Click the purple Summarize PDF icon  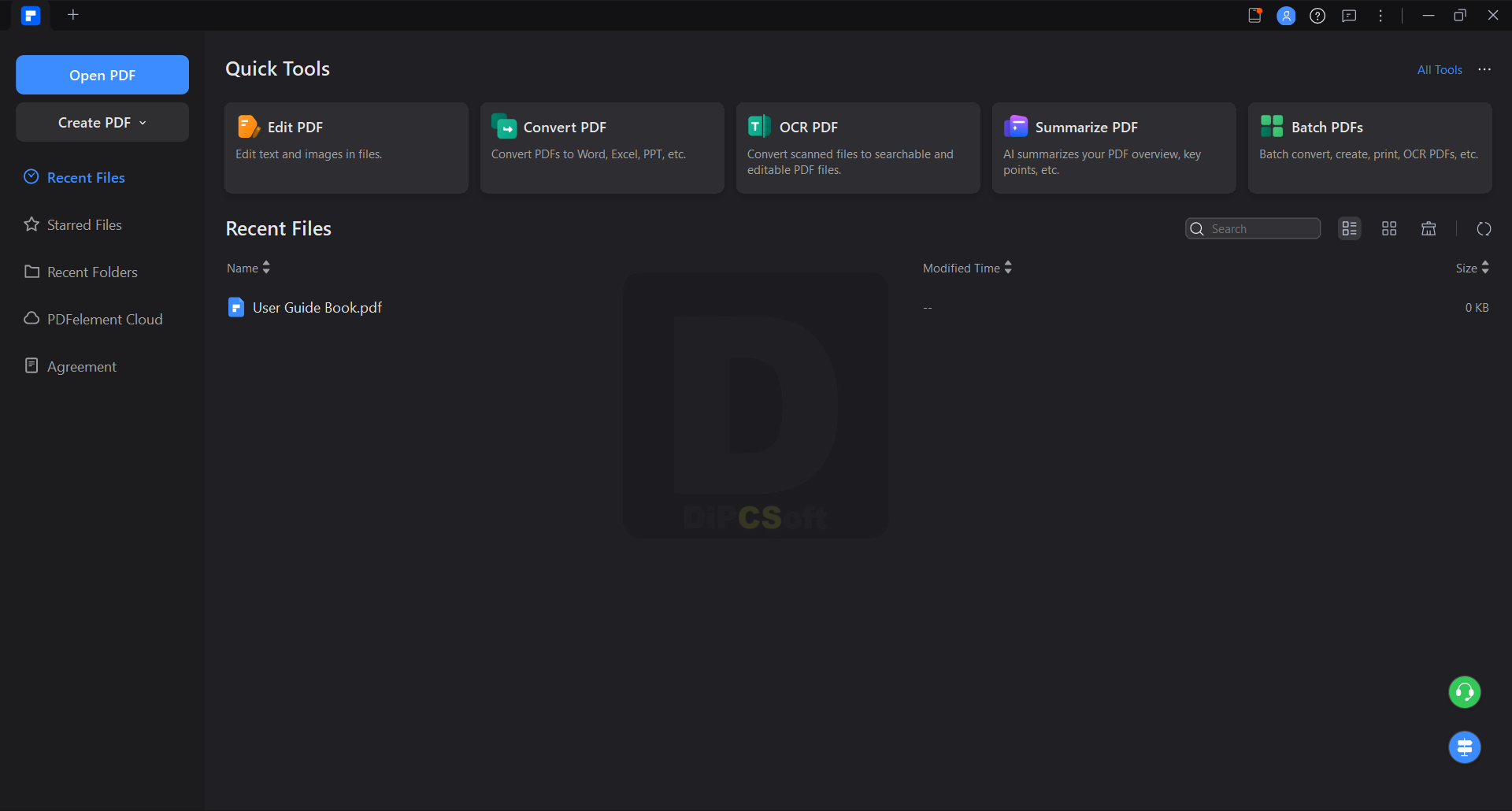pos(1016,126)
